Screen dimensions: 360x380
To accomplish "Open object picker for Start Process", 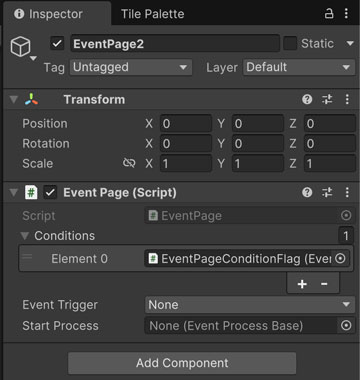I will coord(346,325).
